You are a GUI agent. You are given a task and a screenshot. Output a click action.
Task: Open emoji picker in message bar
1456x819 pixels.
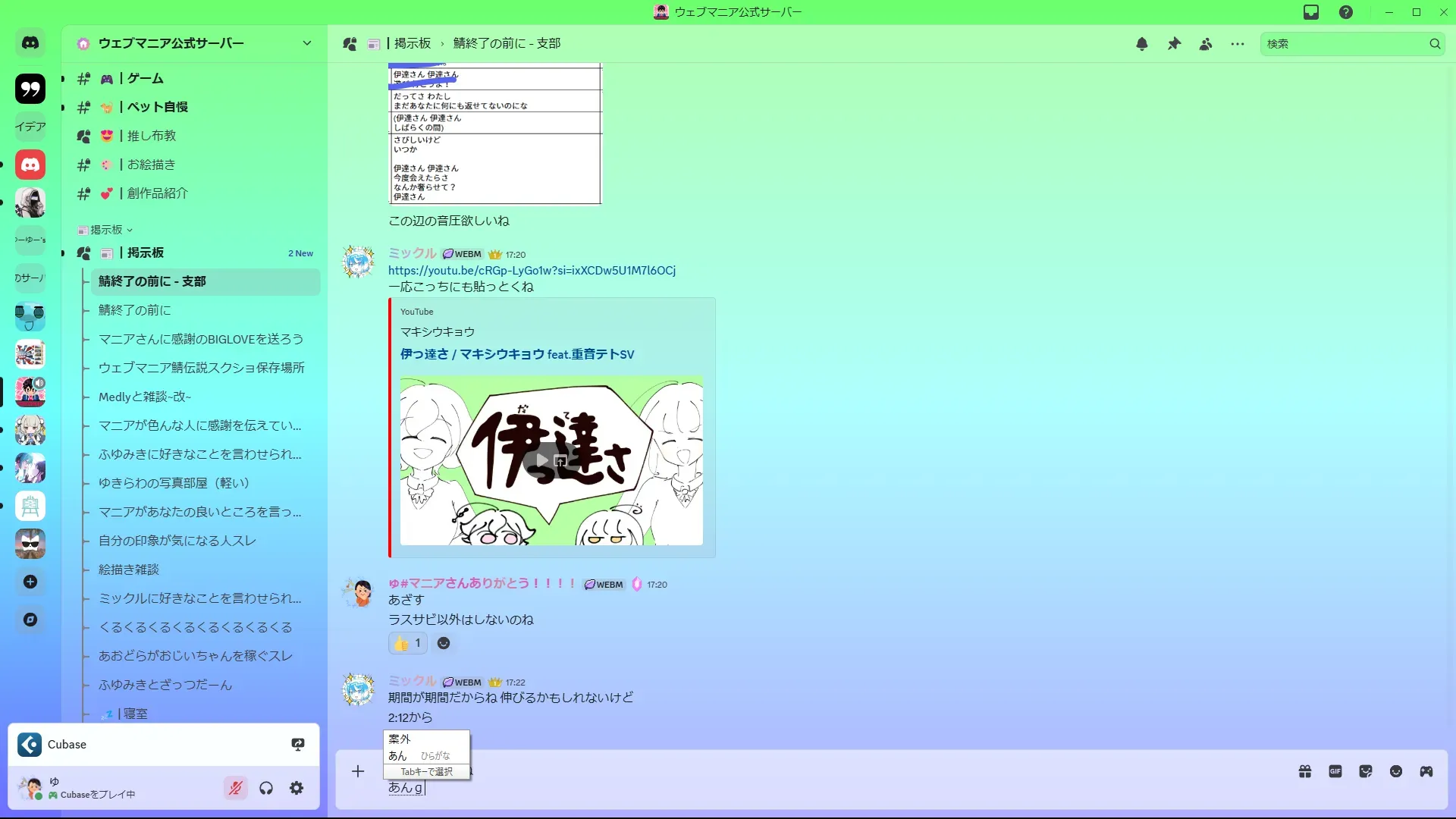point(1396,771)
